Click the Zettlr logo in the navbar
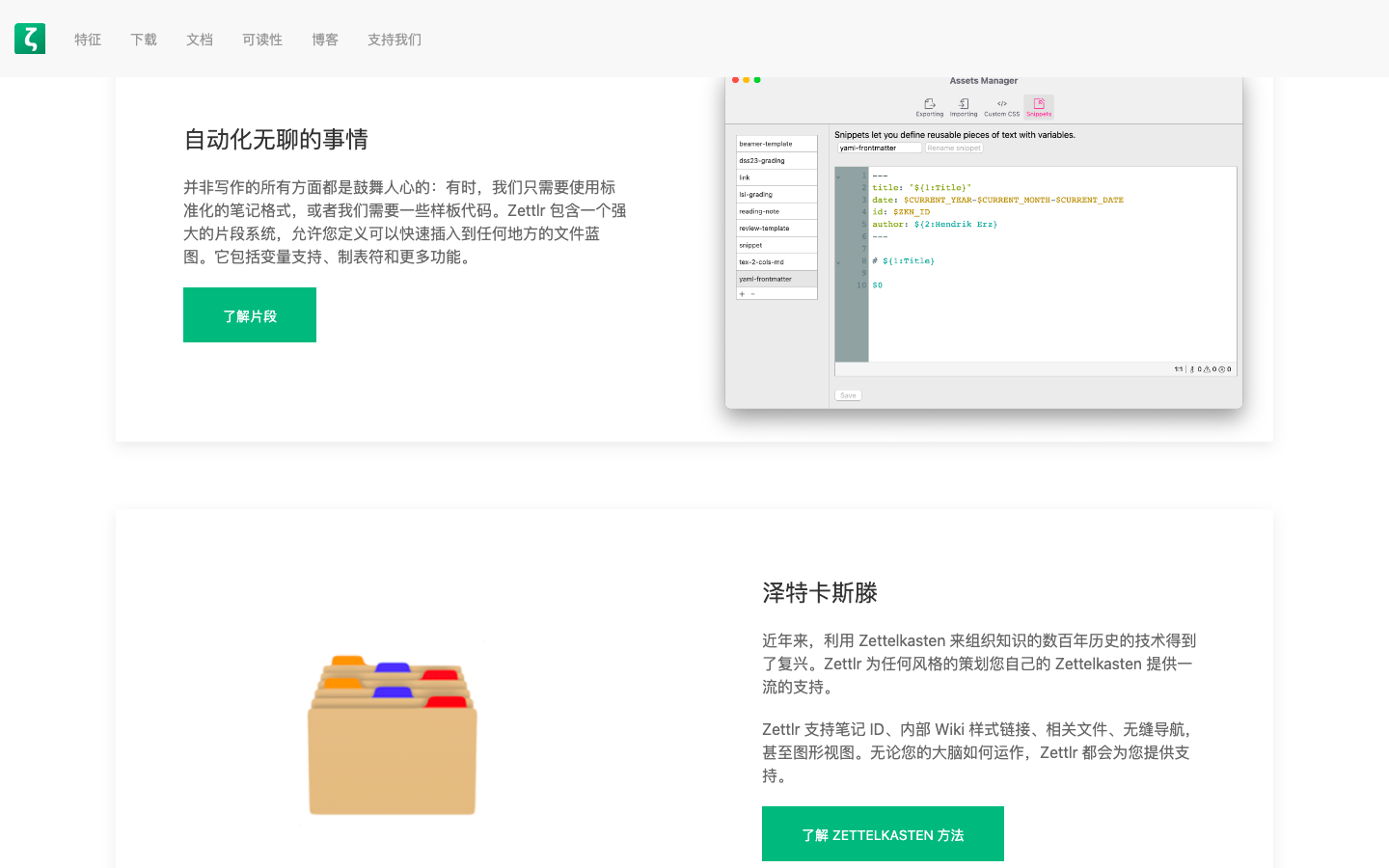 [30, 39]
